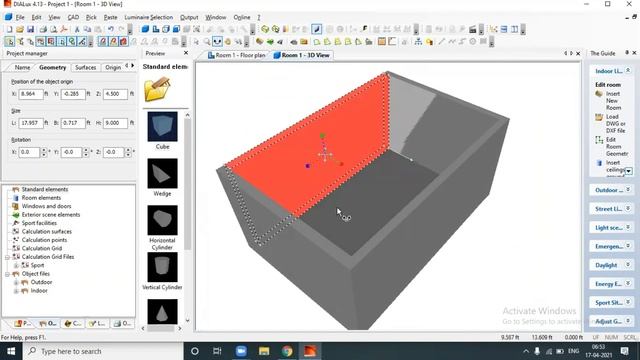Select the Cube element thumbnail
Viewport: 640px width, 360px height.
point(162,127)
